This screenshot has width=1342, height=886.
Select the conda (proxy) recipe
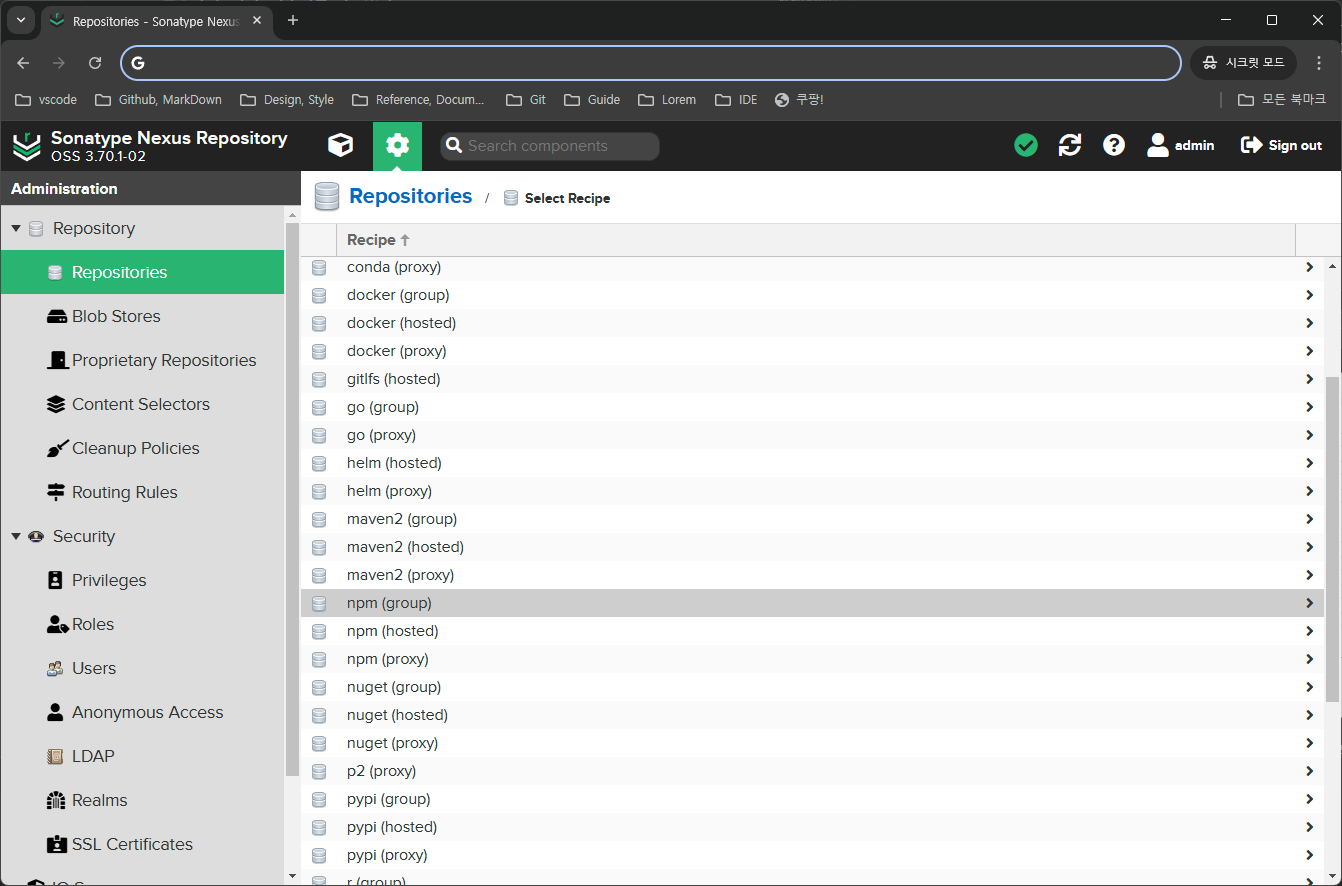(x=812, y=267)
